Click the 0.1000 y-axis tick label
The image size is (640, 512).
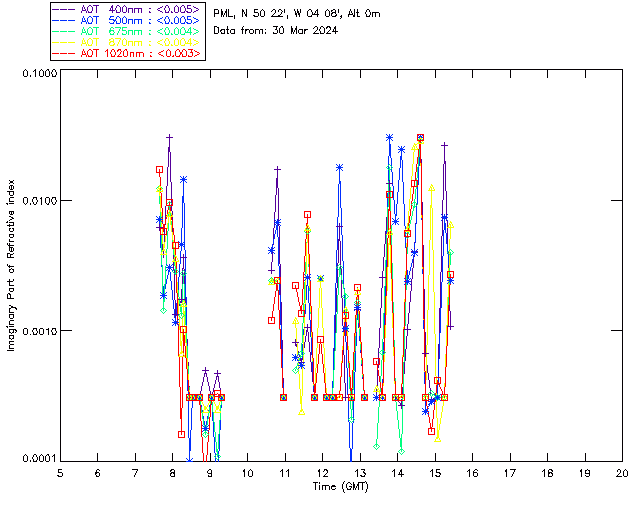click(37, 75)
